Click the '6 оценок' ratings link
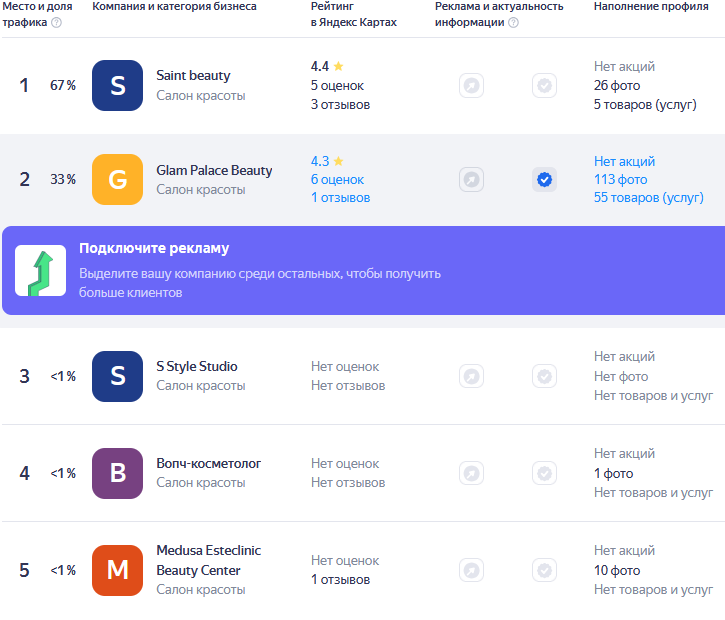The image size is (725, 620). (x=337, y=180)
